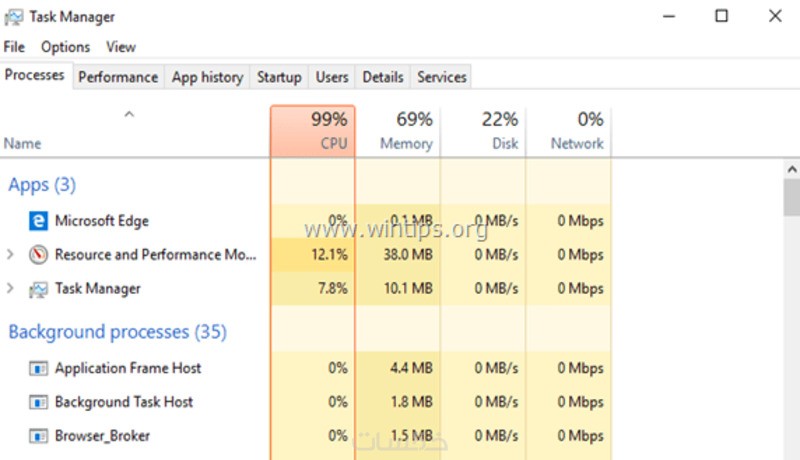Switch to the Startup tab
The image size is (800, 460).
[x=279, y=77]
